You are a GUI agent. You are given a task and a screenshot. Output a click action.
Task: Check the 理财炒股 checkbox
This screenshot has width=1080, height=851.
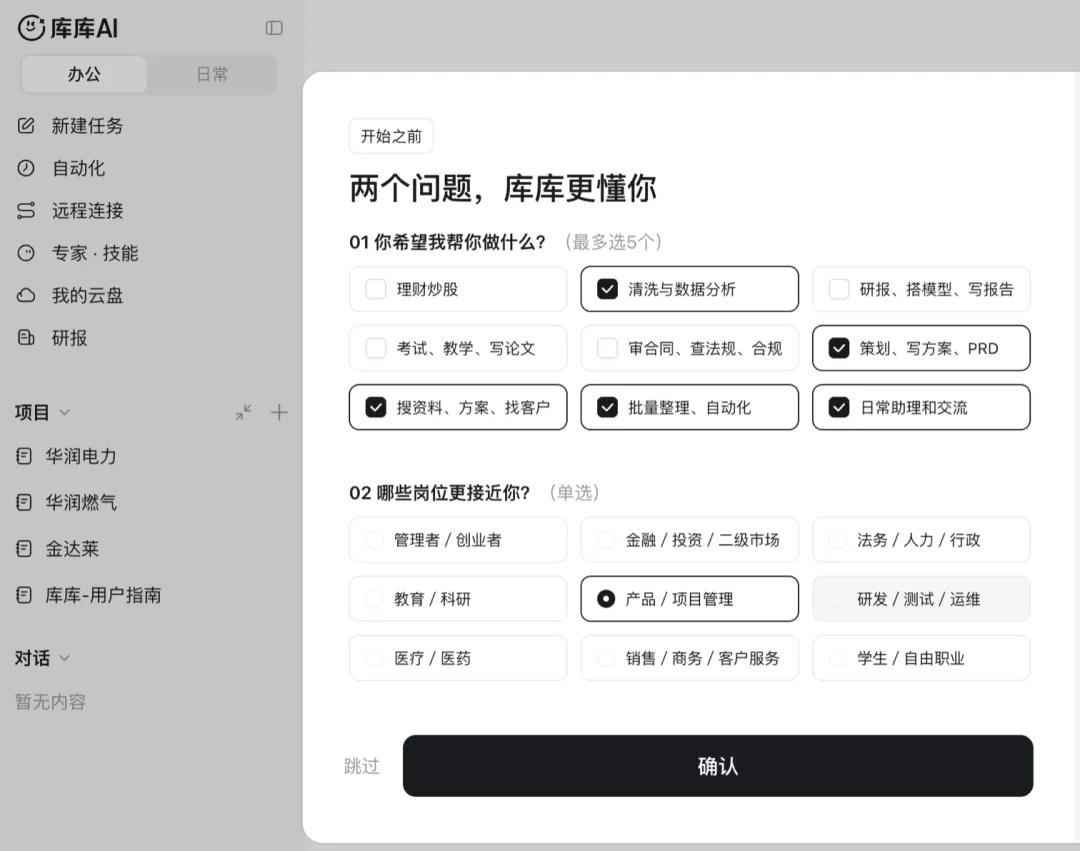[375, 289]
